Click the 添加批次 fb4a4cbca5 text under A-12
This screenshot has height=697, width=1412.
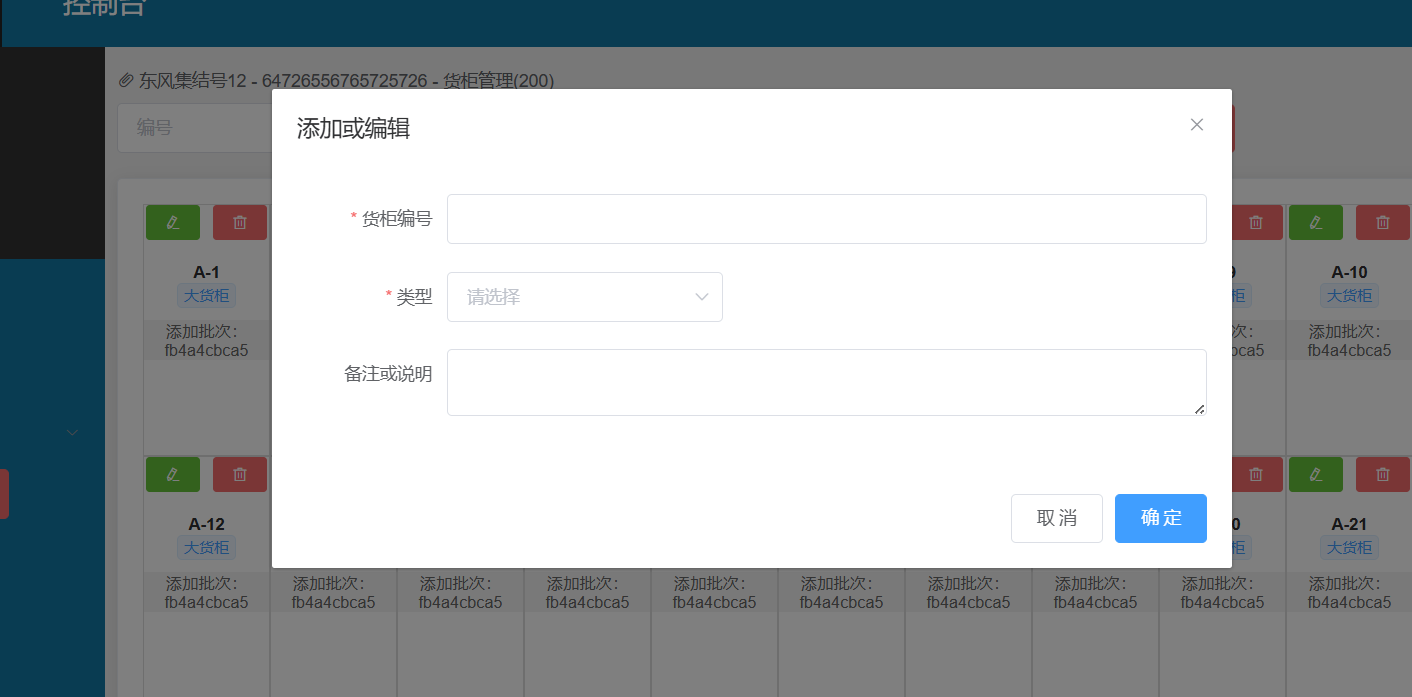[206, 593]
